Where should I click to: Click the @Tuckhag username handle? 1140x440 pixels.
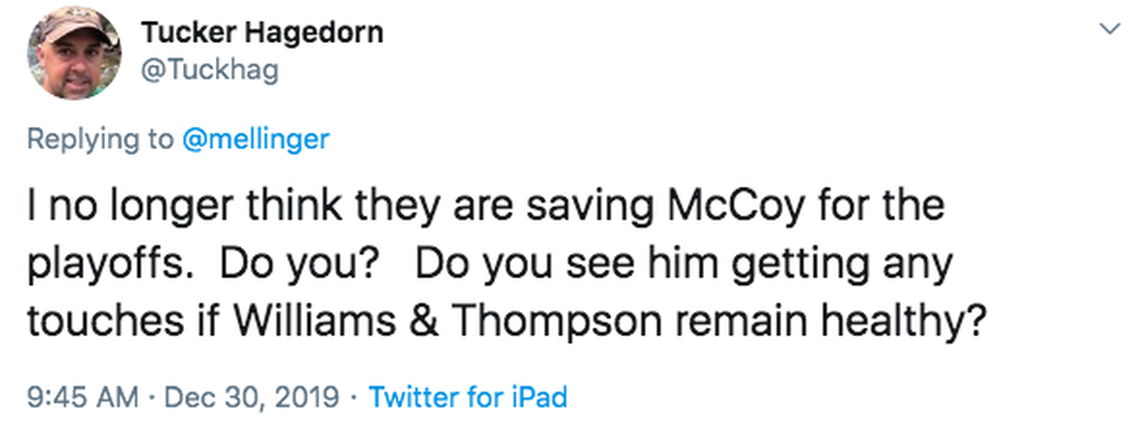tap(209, 70)
